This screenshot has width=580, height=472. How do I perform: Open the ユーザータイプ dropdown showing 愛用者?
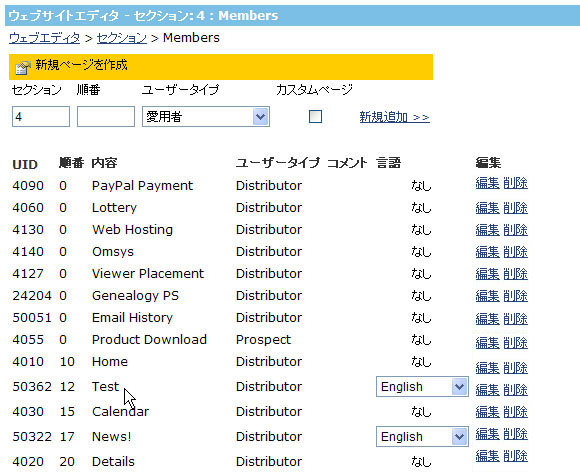[206, 117]
